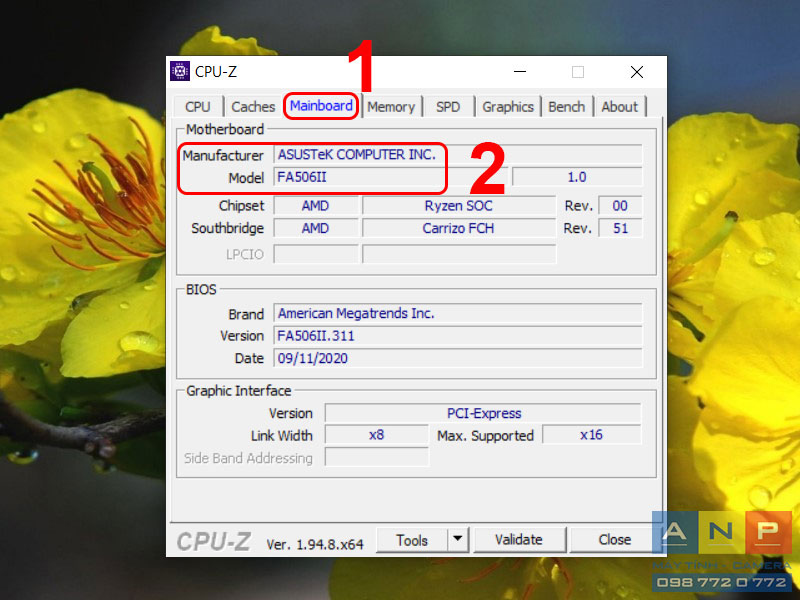The width and height of the screenshot is (800, 600).
Task: Select the manufacturer field ASUSTeK COMPUTER INC.
Action: coord(458,155)
